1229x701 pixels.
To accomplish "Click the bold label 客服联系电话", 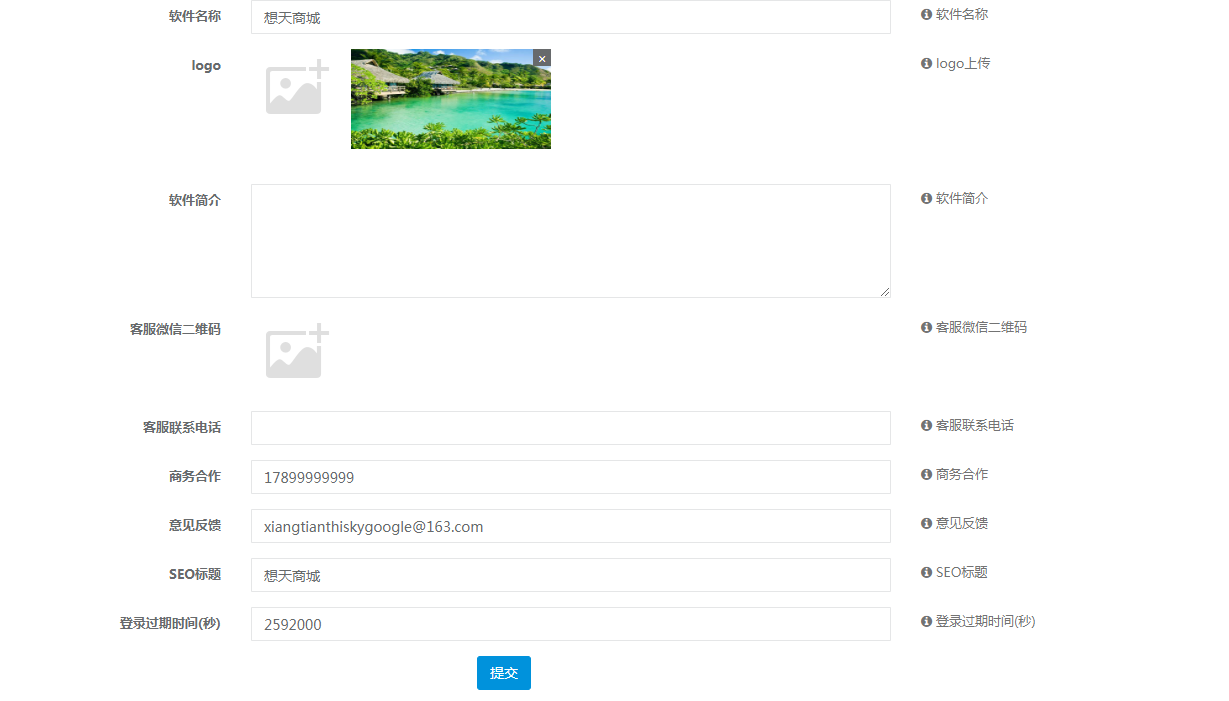I will click(x=182, y=428).
